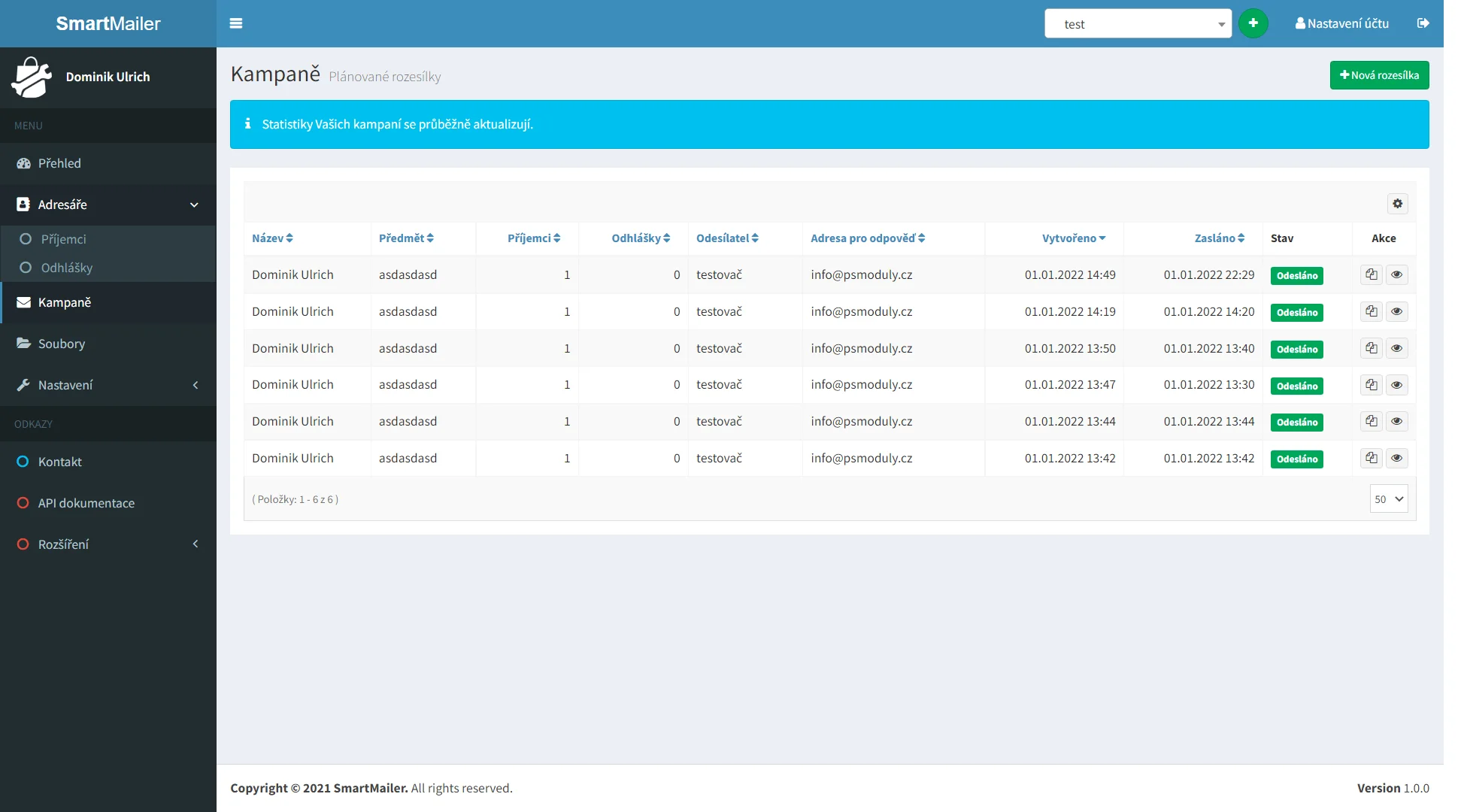Click copy icon for campaign created 13:42
Image resolution: width=1464 pixels, height=812 pixels.
pos(1372,458)
